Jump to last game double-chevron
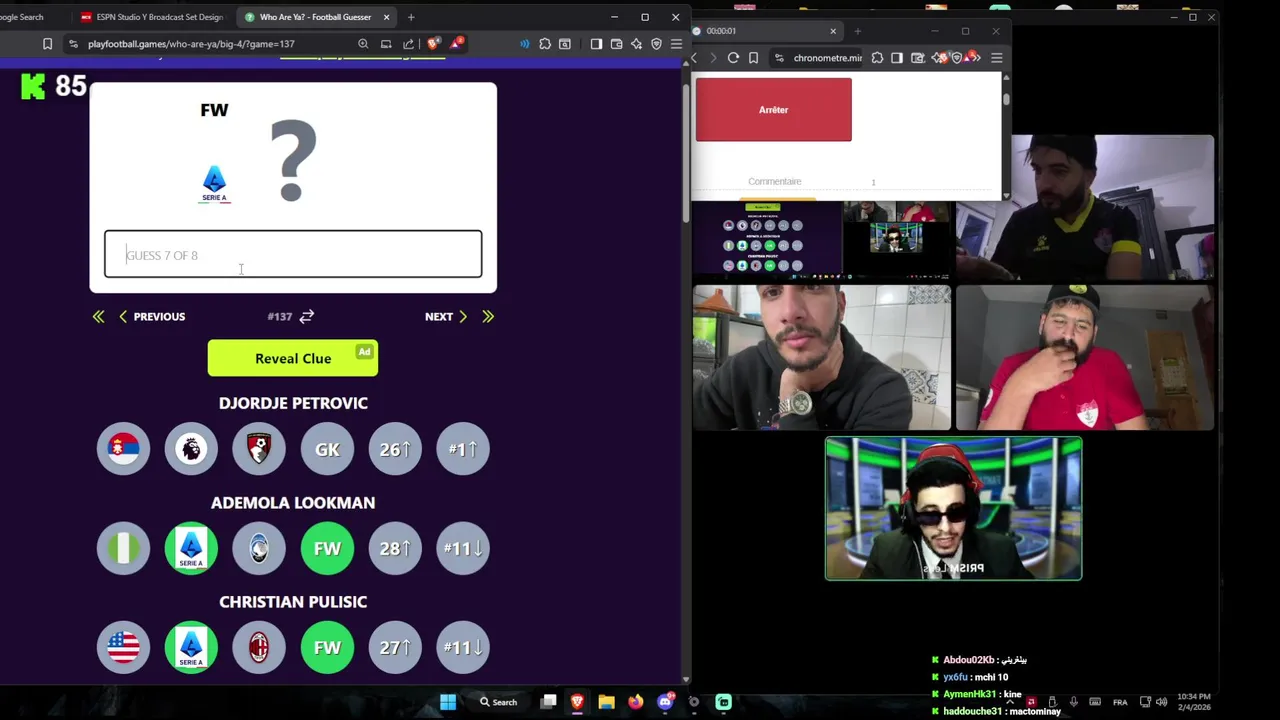 488,316
